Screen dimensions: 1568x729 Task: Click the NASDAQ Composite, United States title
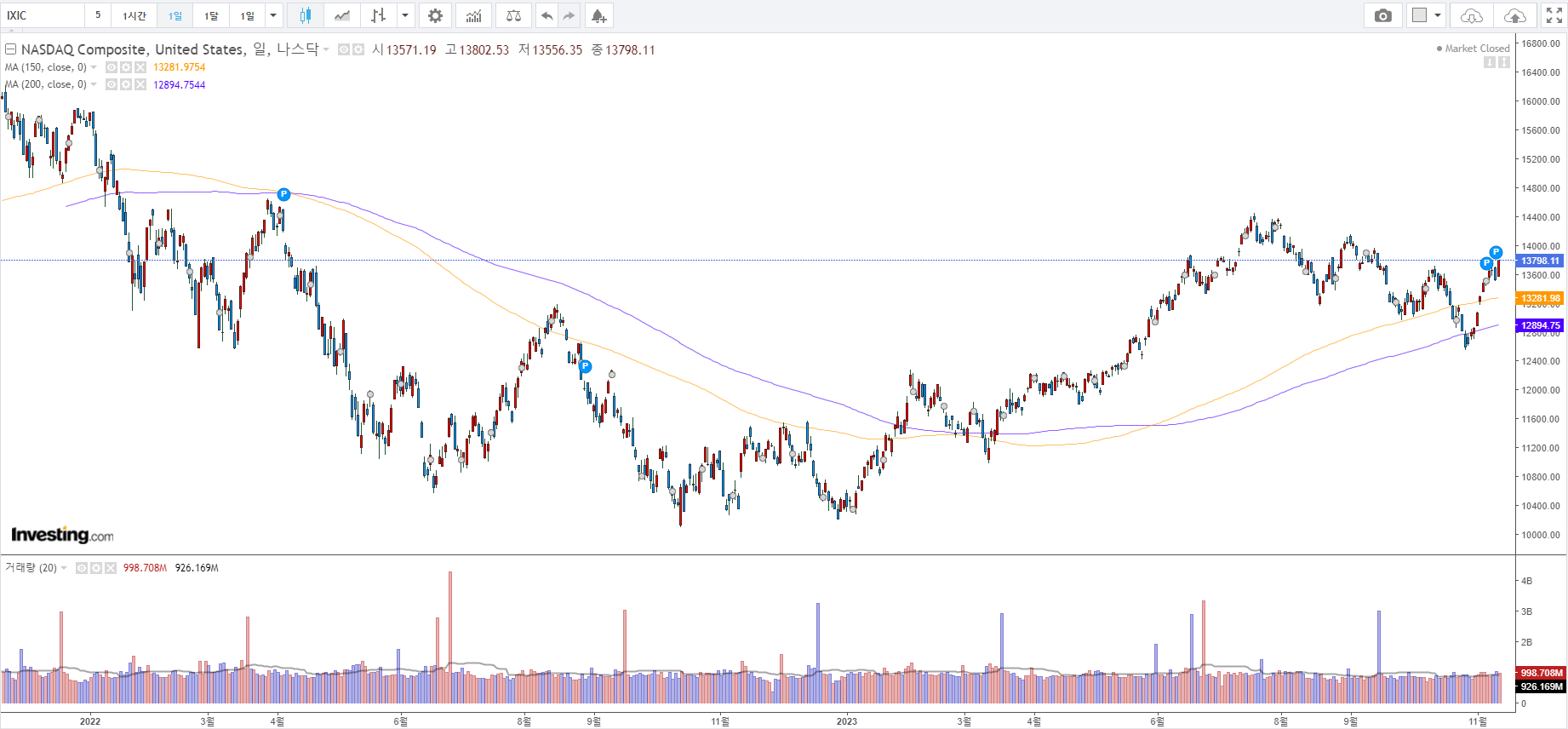134,49
